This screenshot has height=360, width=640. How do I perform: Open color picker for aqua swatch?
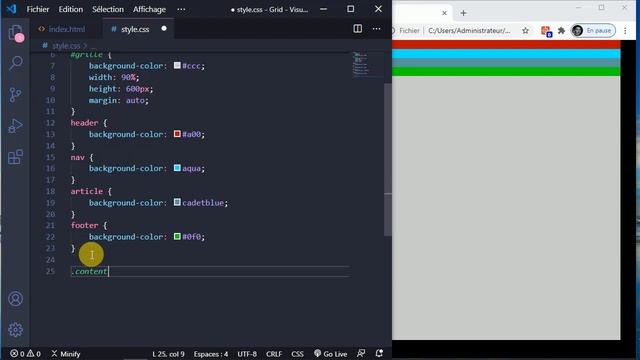coord(177,168)
